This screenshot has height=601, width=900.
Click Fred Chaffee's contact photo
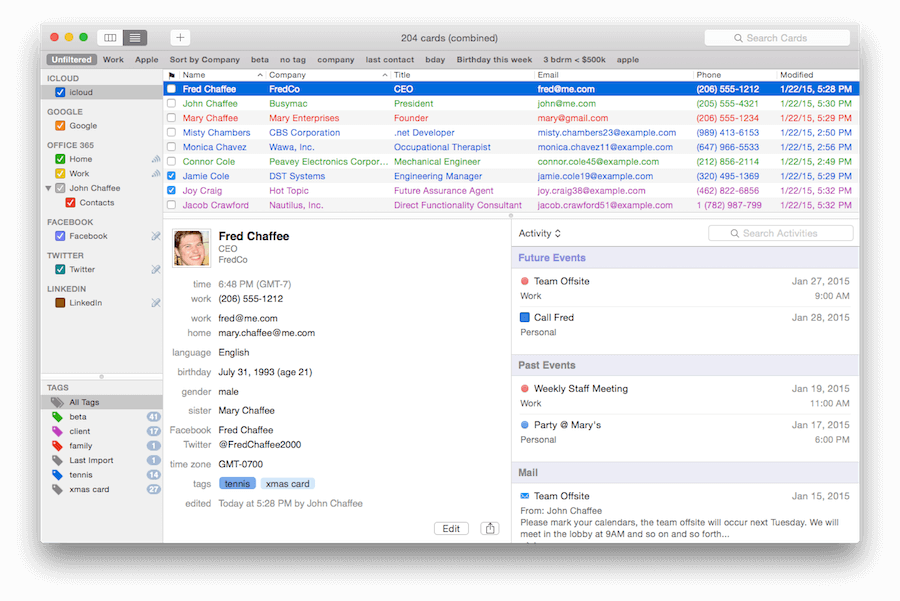pos(191,248)
